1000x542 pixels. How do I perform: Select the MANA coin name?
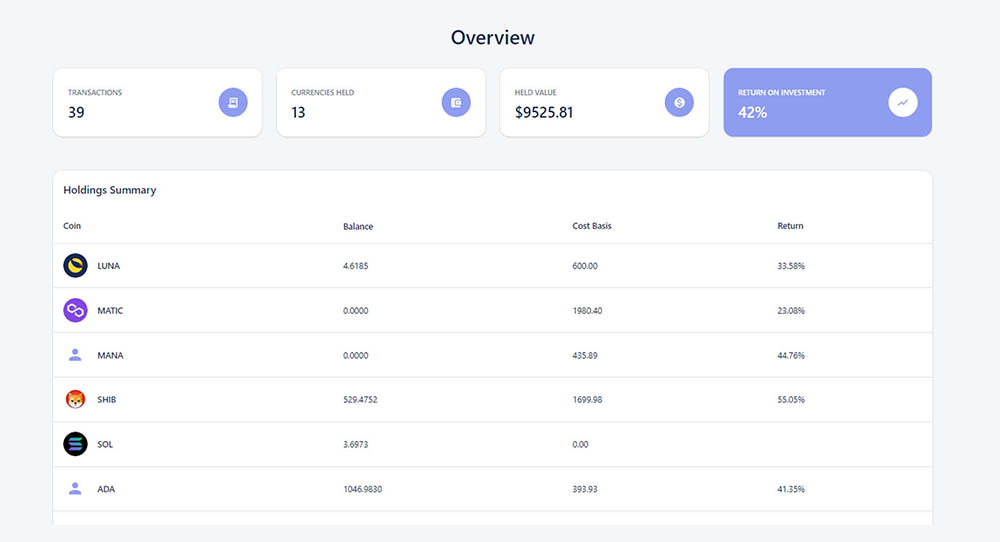pyautogui.click(x=110, y=355)
